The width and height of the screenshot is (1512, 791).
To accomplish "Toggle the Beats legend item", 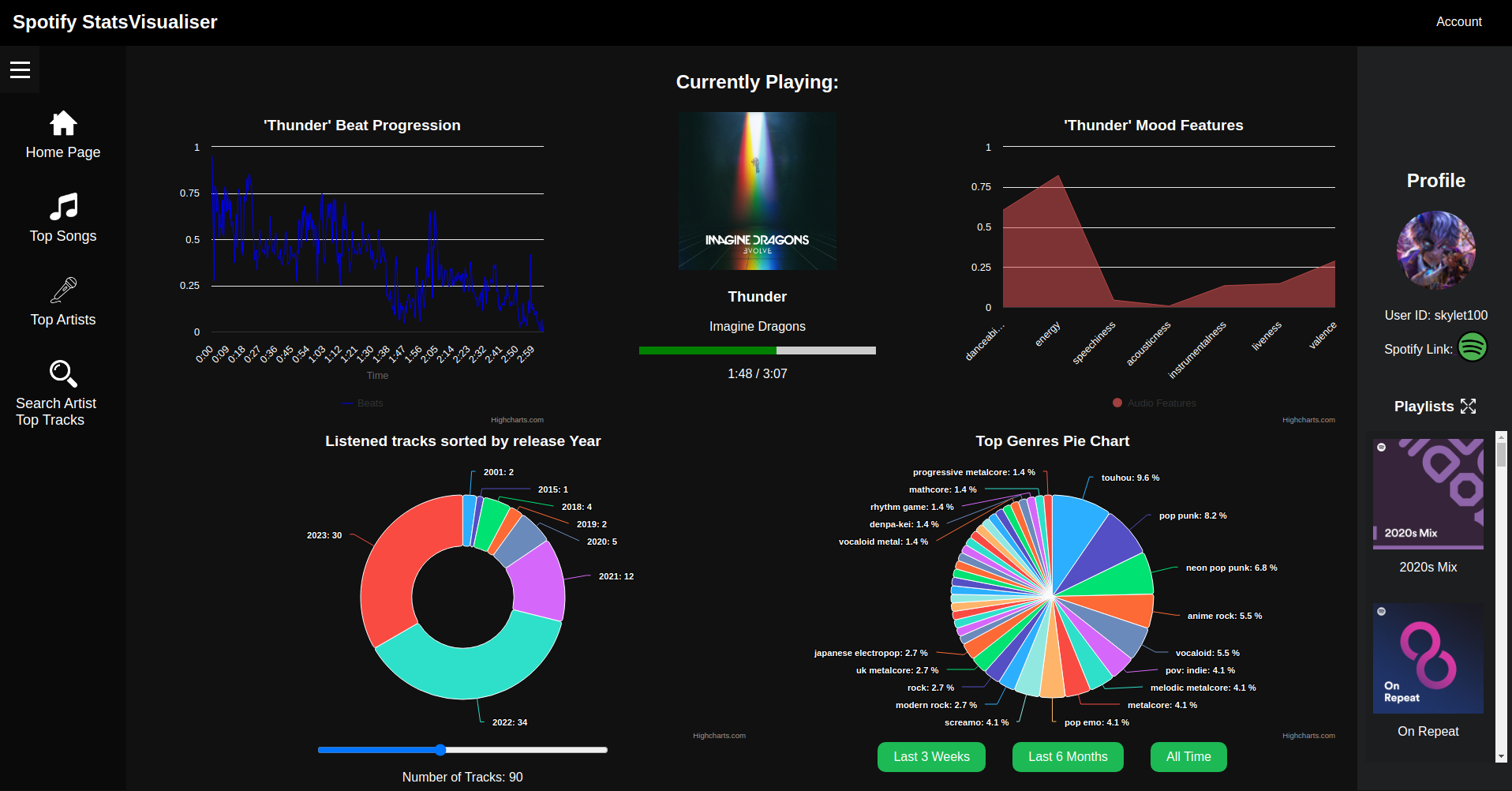I will (x=362, y=403).
